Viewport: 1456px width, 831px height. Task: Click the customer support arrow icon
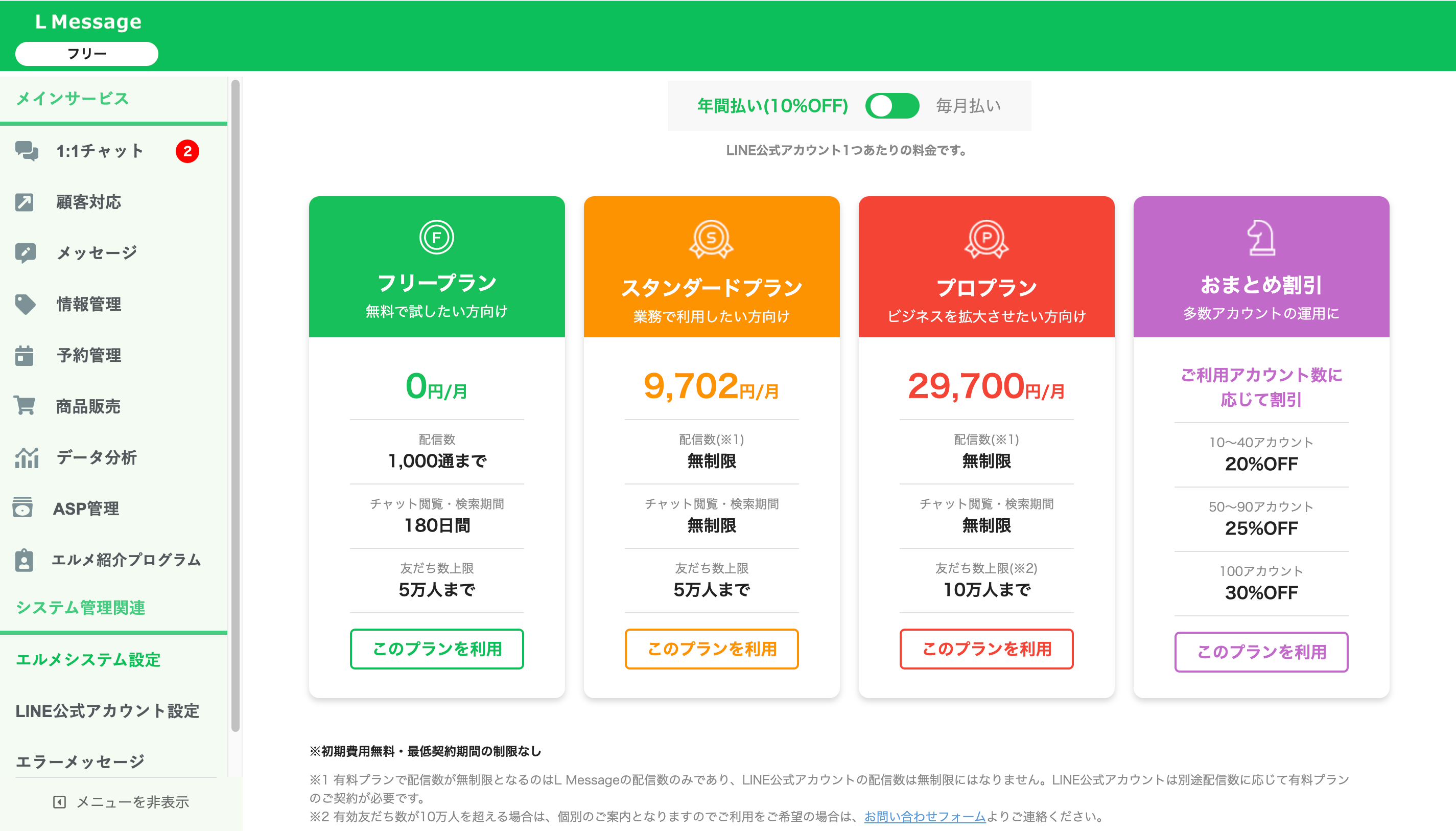(24, 202)
